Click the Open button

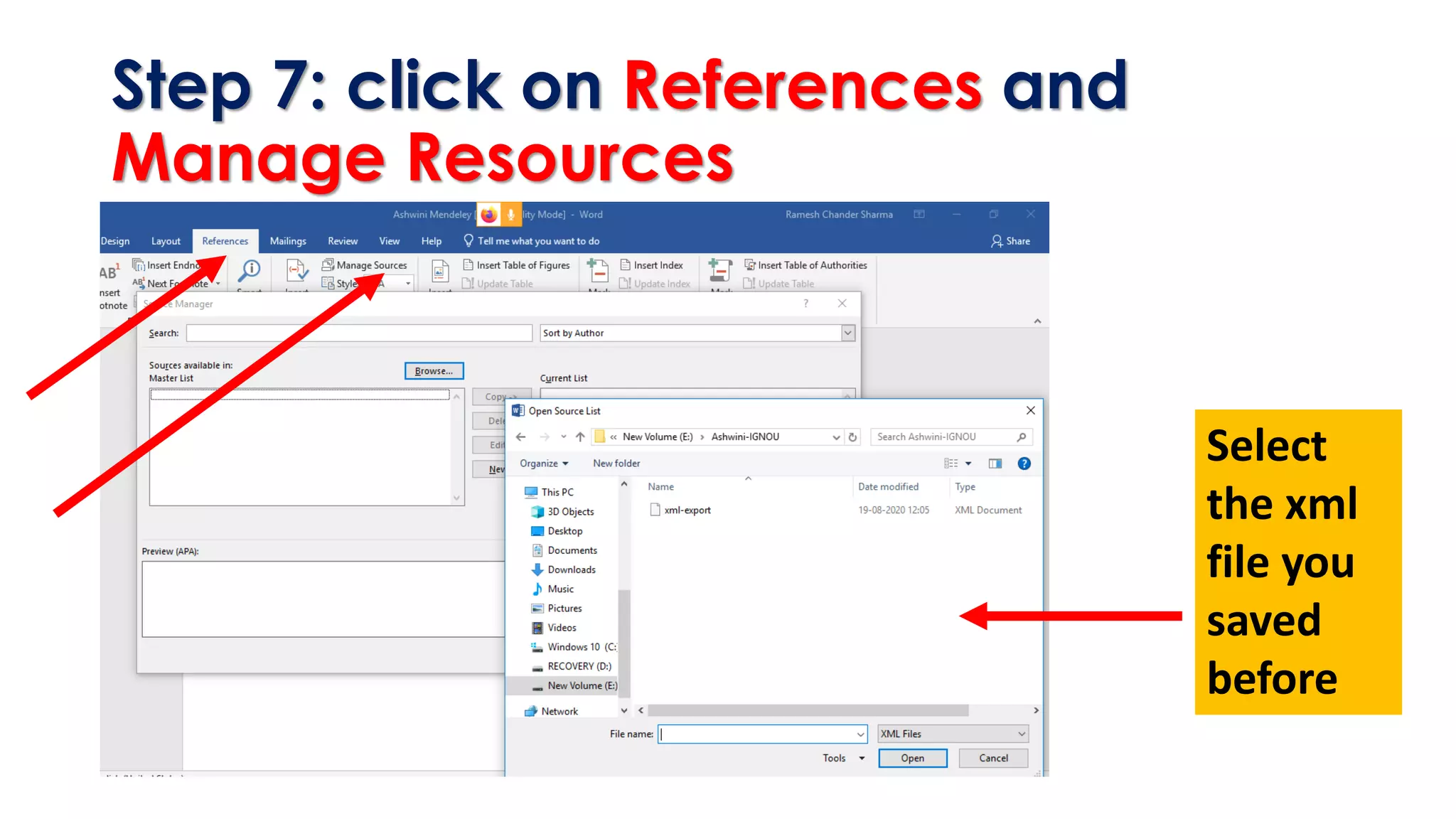pyautogui.click(x=913, y=759)
